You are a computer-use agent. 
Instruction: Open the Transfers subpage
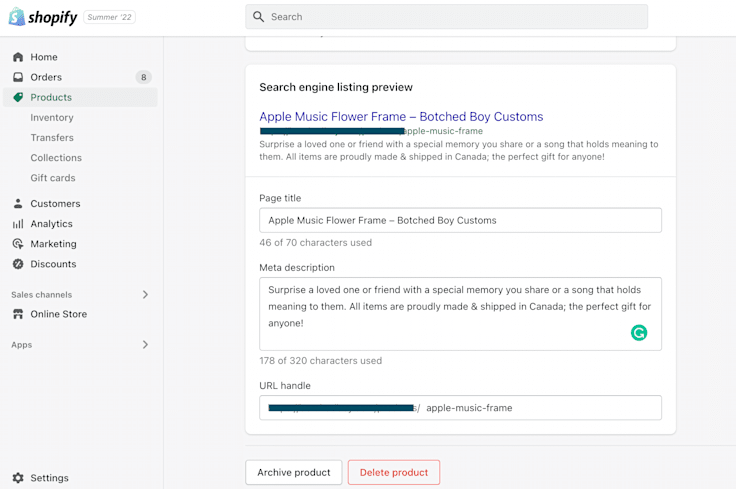(52, 138)
